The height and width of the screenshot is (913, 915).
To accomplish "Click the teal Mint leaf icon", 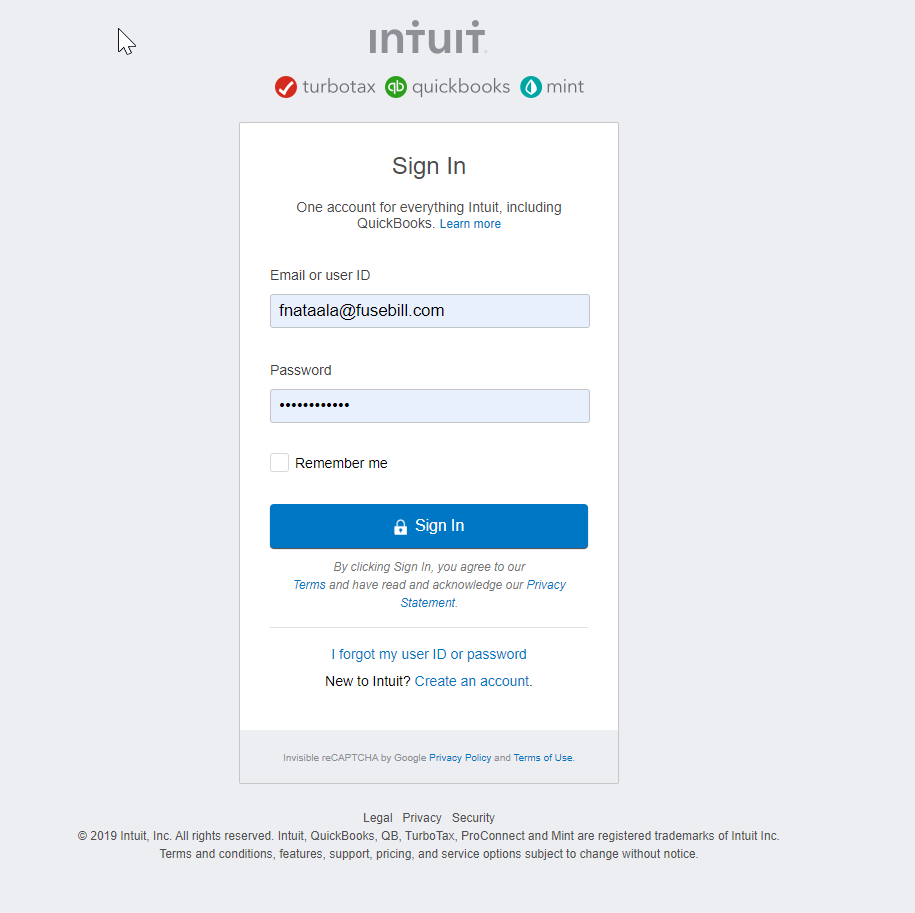I will point(531,87).
